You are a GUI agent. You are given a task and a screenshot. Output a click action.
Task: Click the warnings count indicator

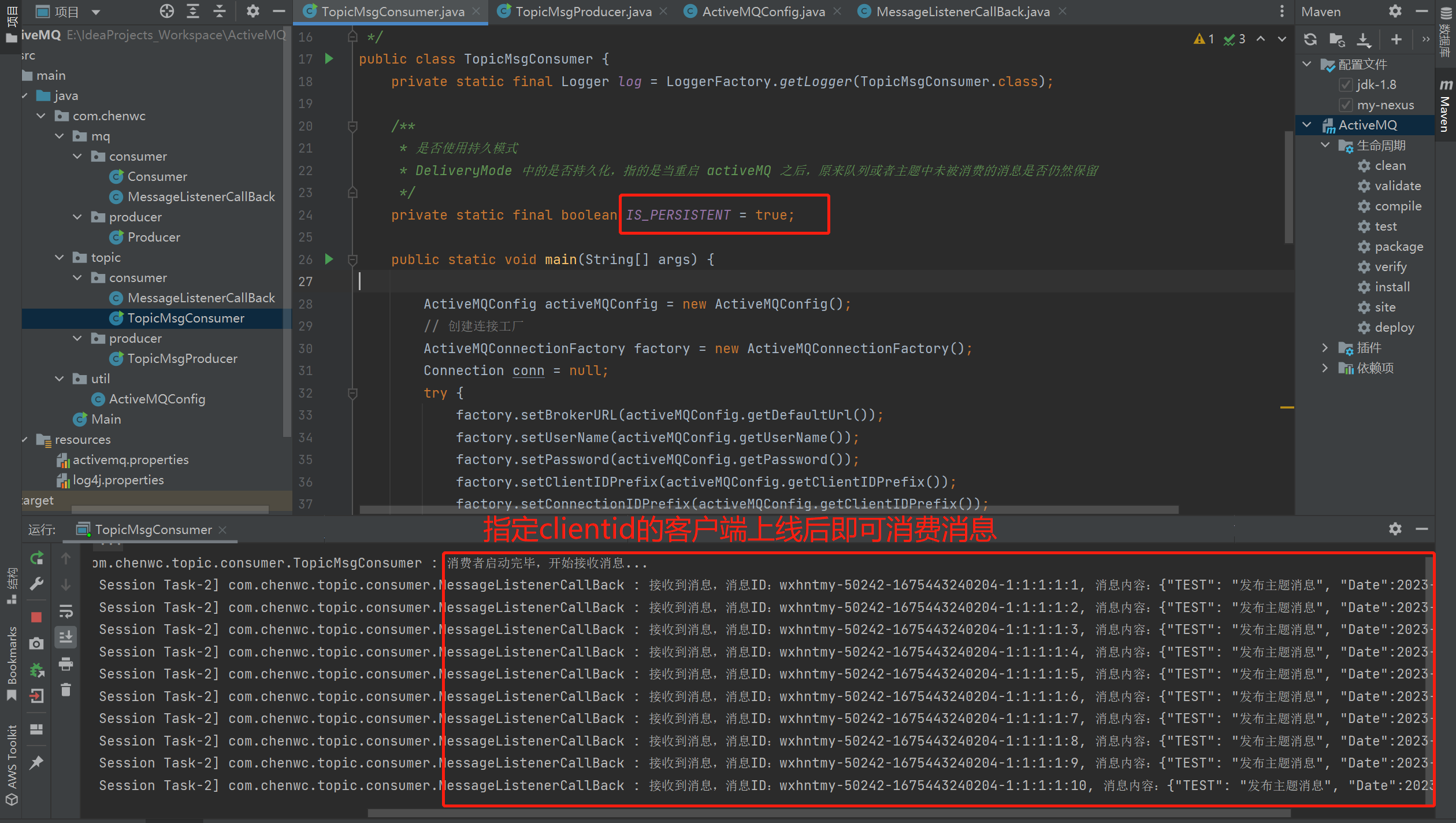pos(1205,39)
